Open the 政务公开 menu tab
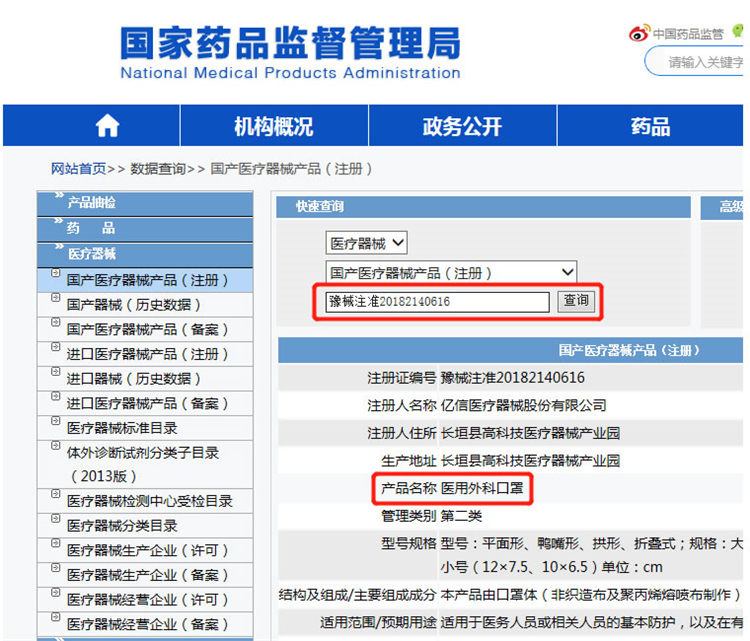Image resolution: width=750 pixels, height=641 pixels. point(462,126)
